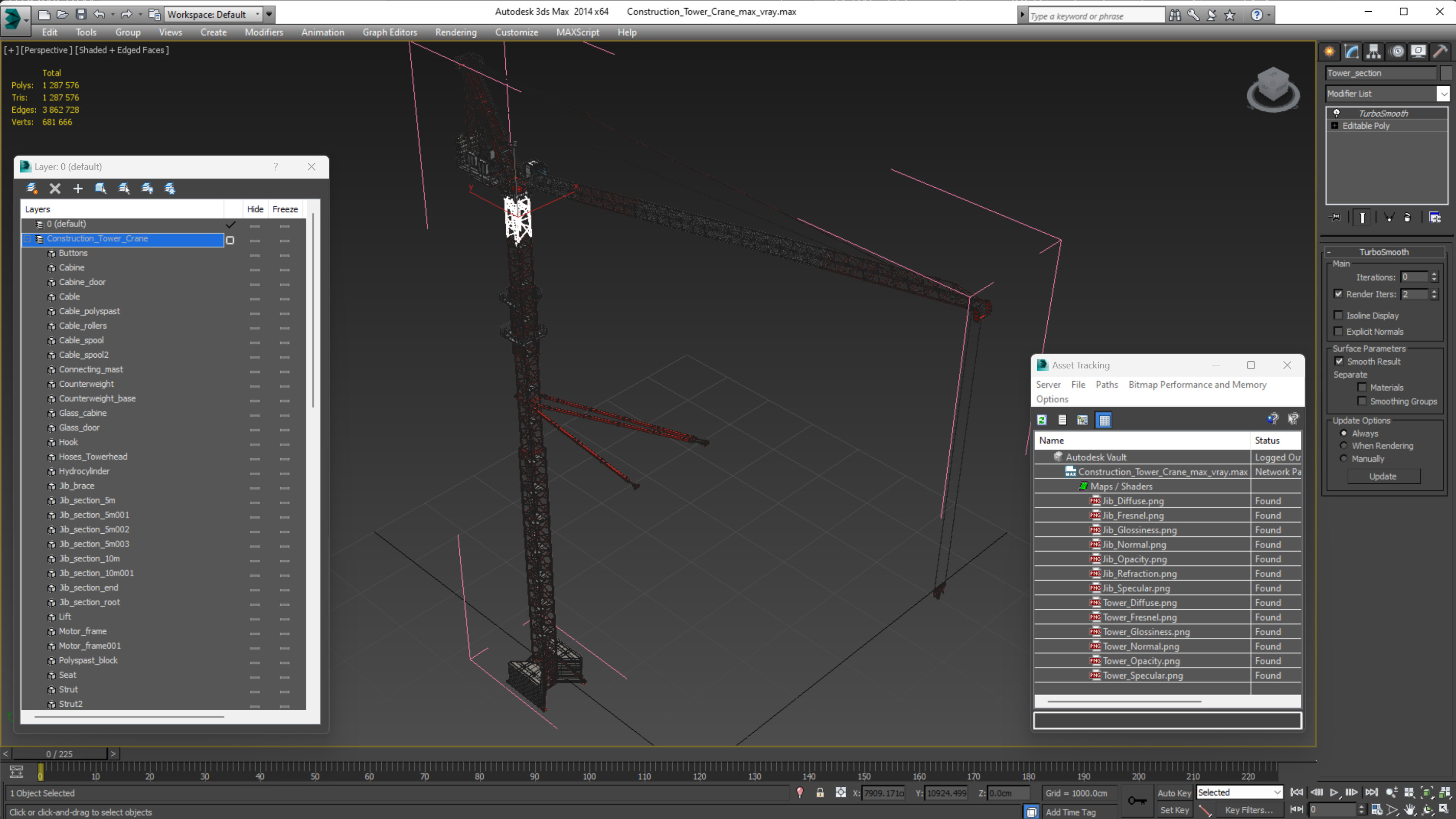Enable the Explicit Normals checkbox
The height and width of the screenshot is (819, 1456).
point(1339,331)
